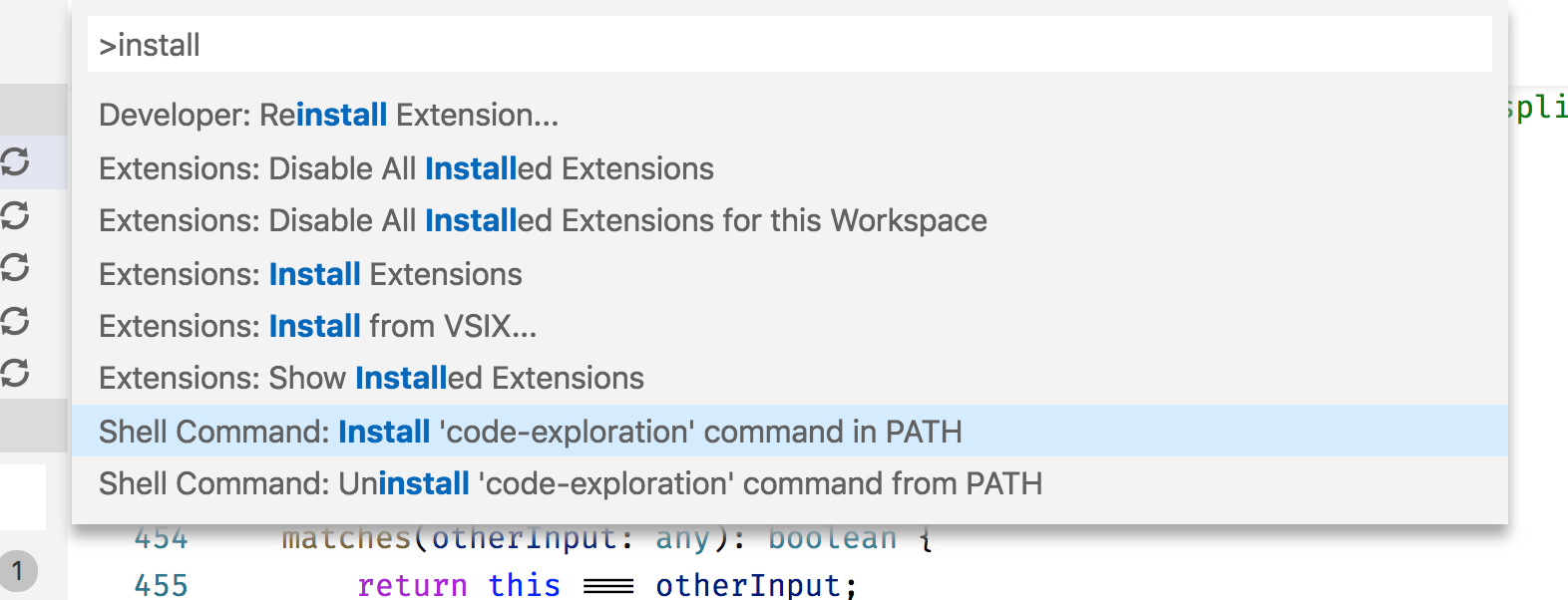Run 'Developer: Reinstall Extension...' command
The image size is (1568, 600).
pos(329,115)
